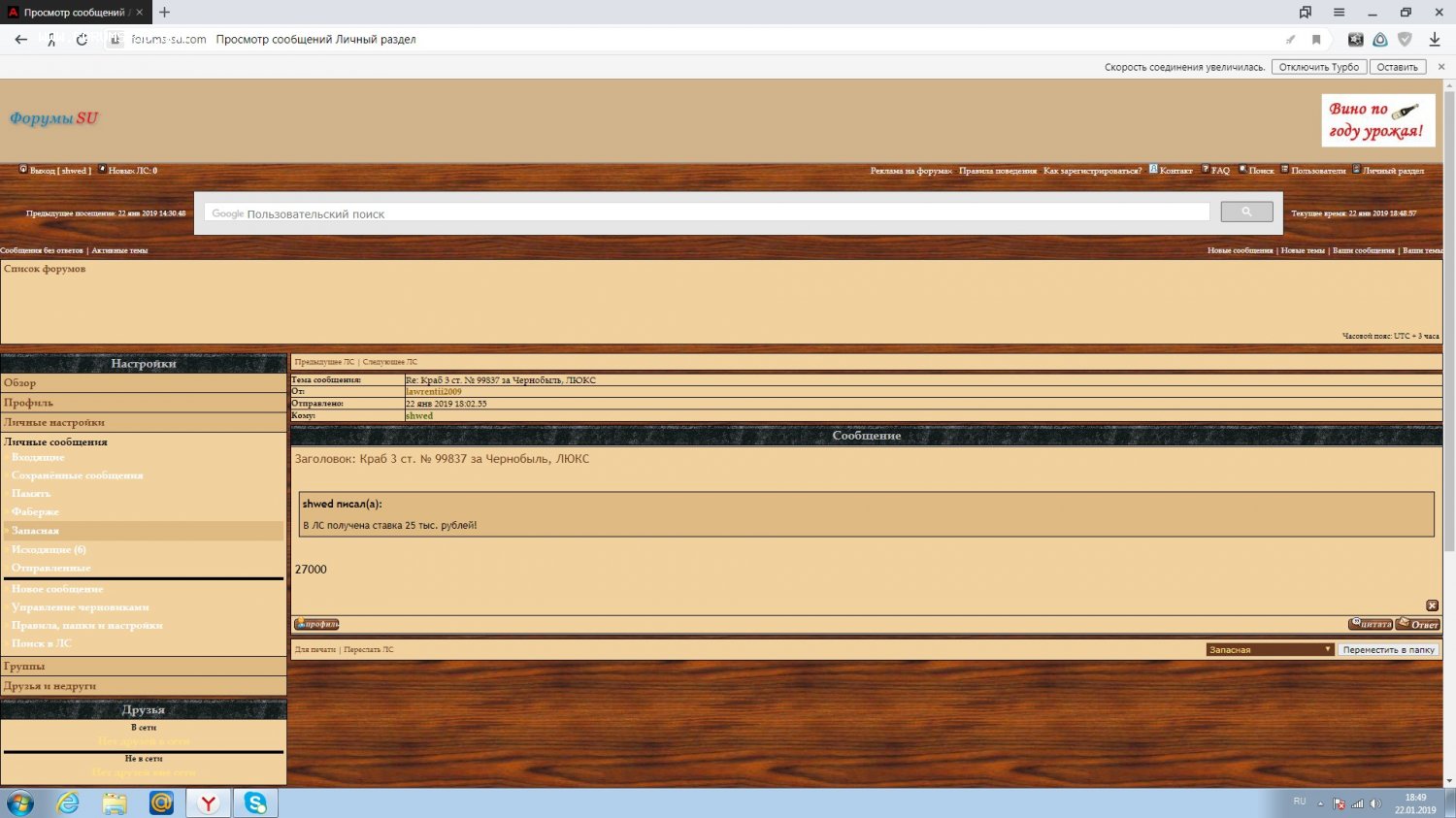Open the 'Входящие' inbox folder
Screen dimensions: 1456x818
click(x=38, y=457)
